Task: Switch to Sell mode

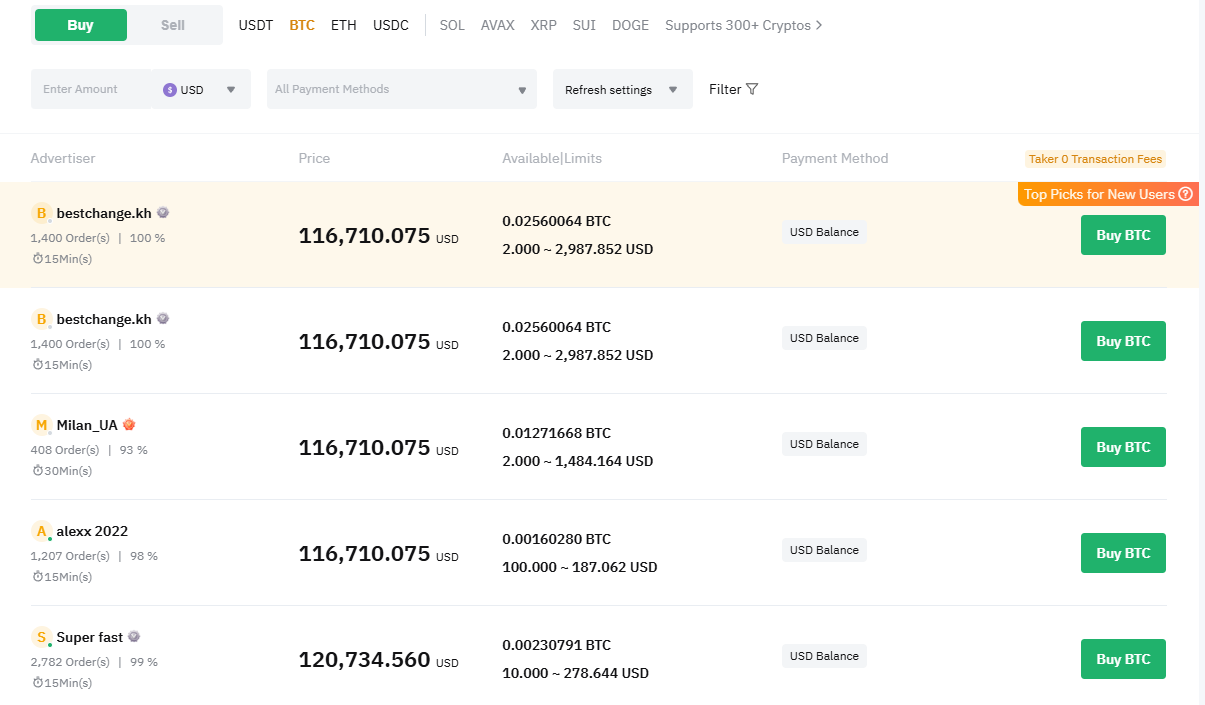Action: (171, 22)
